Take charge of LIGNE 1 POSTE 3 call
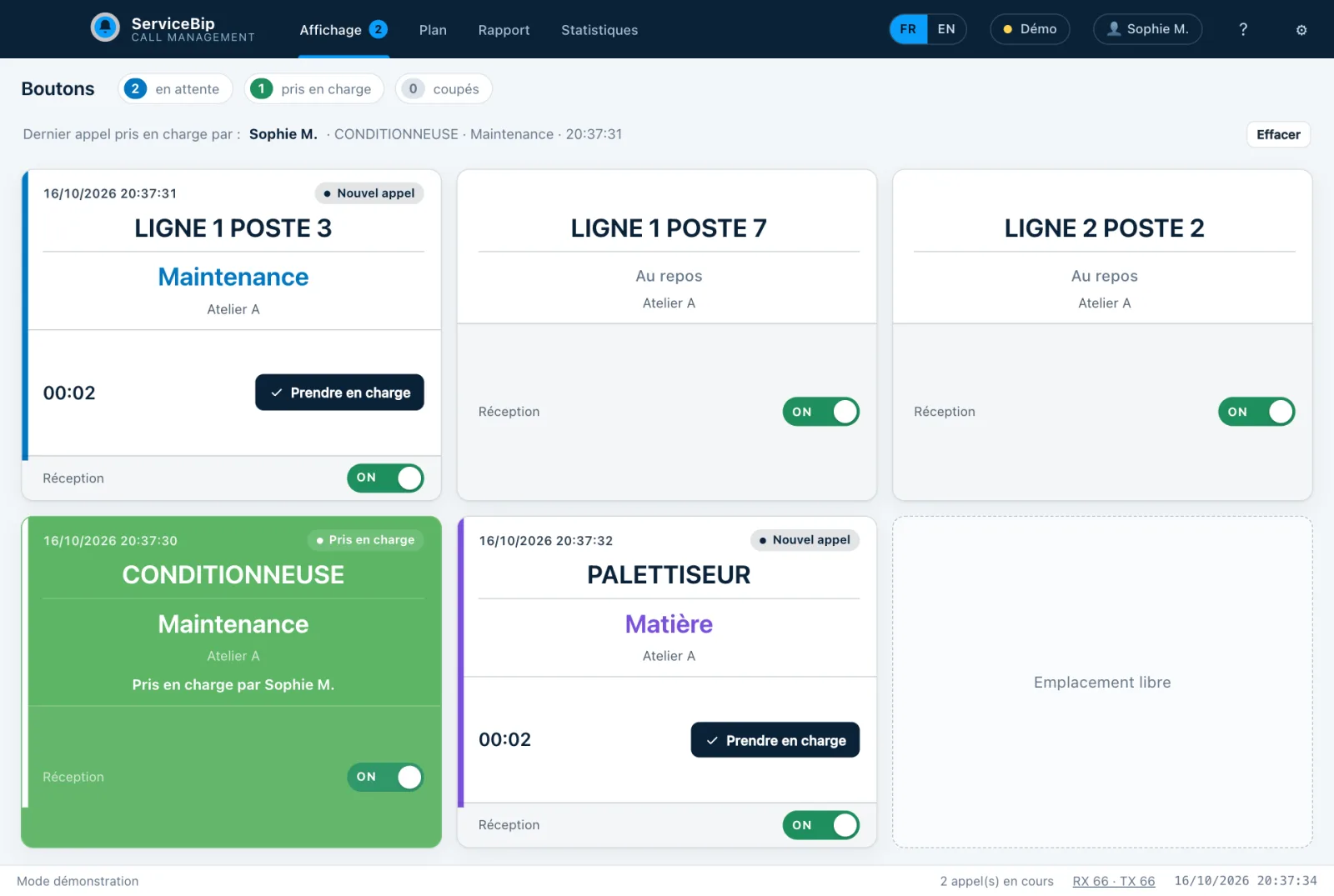1334x896 pixels. point(339,393)
